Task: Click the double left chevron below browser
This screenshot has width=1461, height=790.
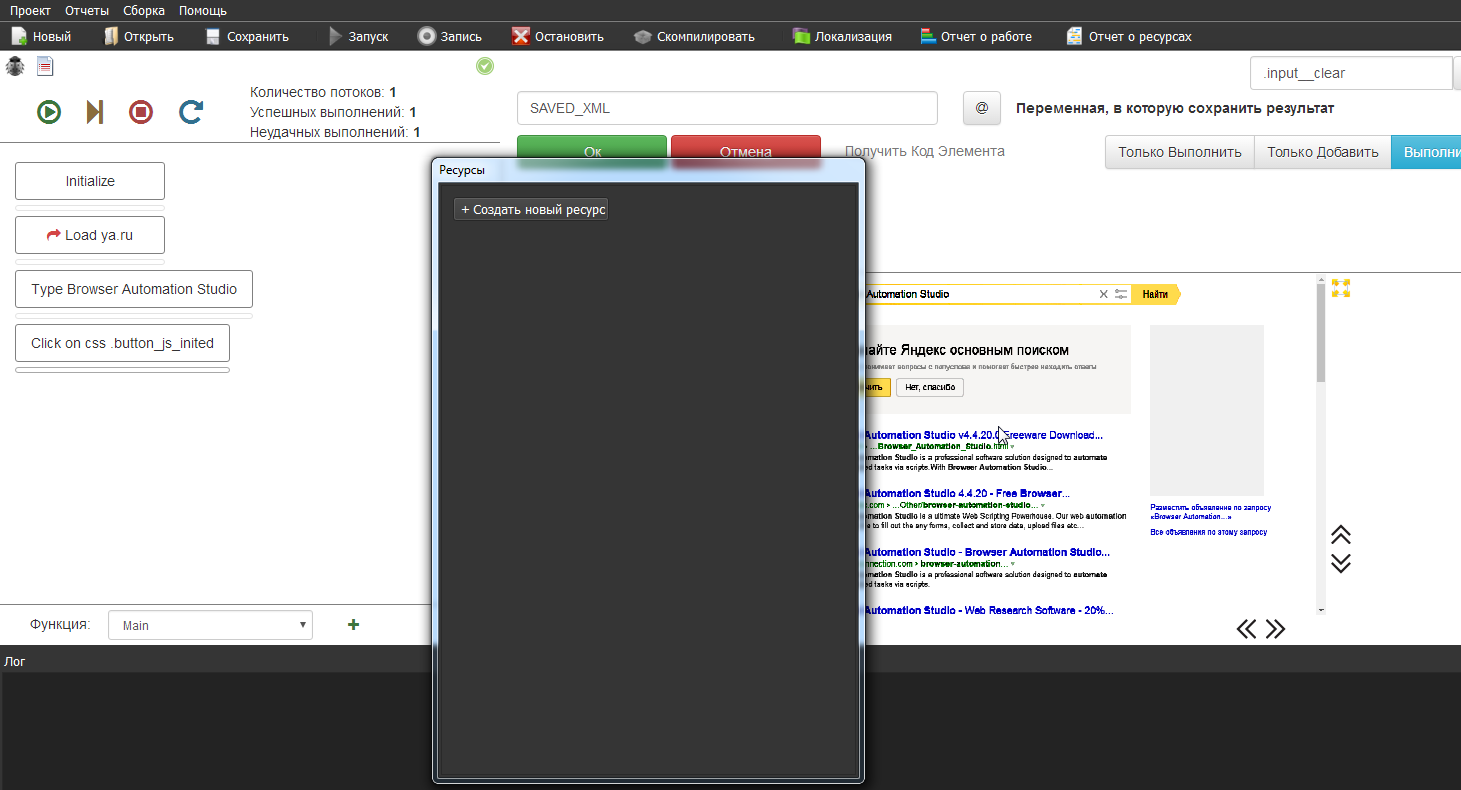Action: point(1246,629)
